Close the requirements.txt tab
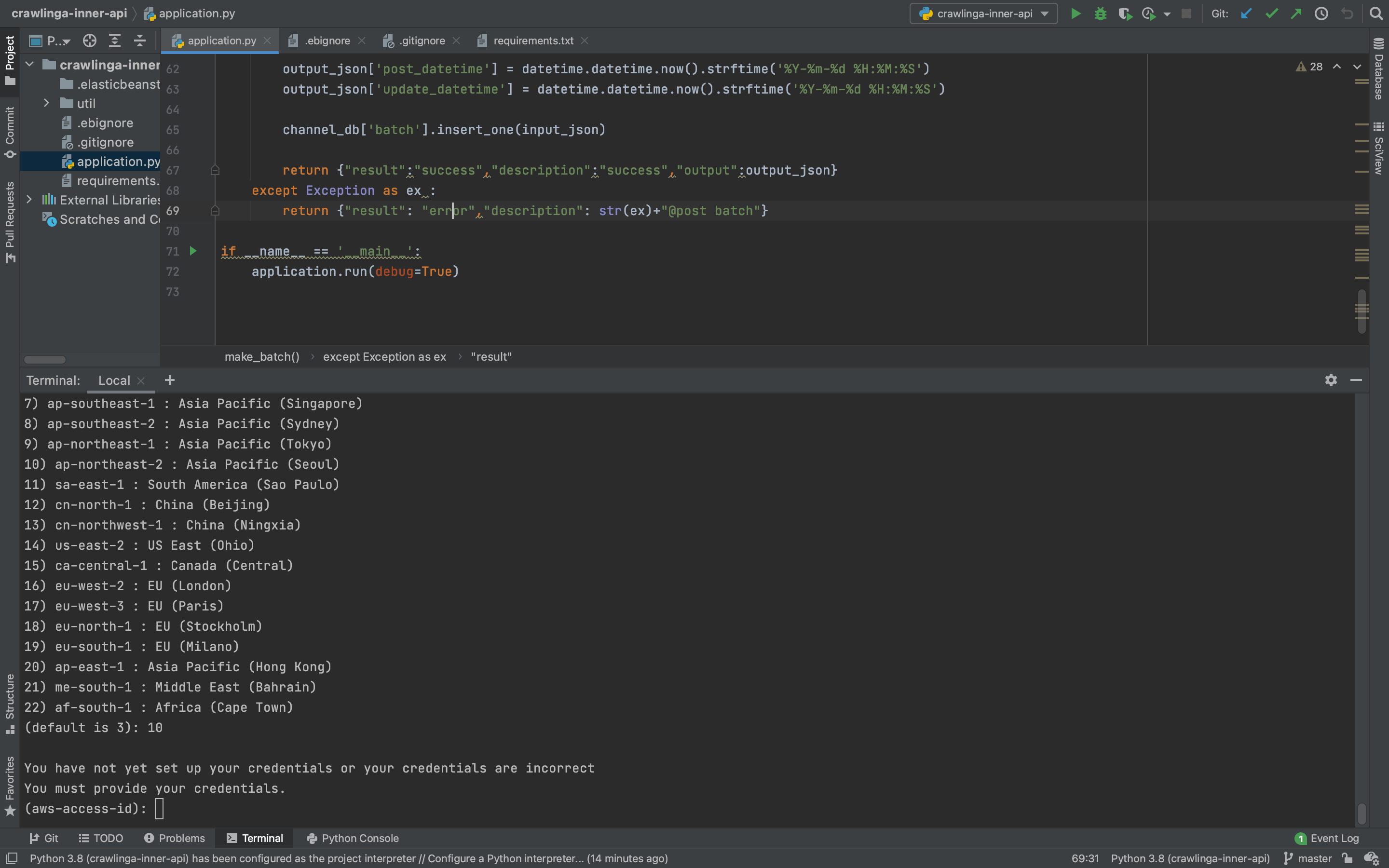Viewport: 1389px width, 868px height. 585,41
